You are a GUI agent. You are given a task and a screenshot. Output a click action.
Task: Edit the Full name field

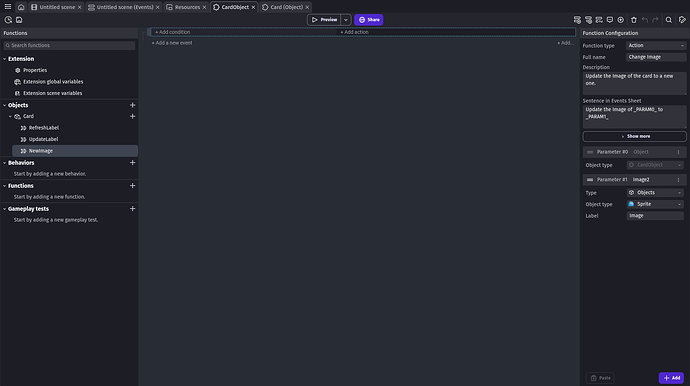pos(656,57)
